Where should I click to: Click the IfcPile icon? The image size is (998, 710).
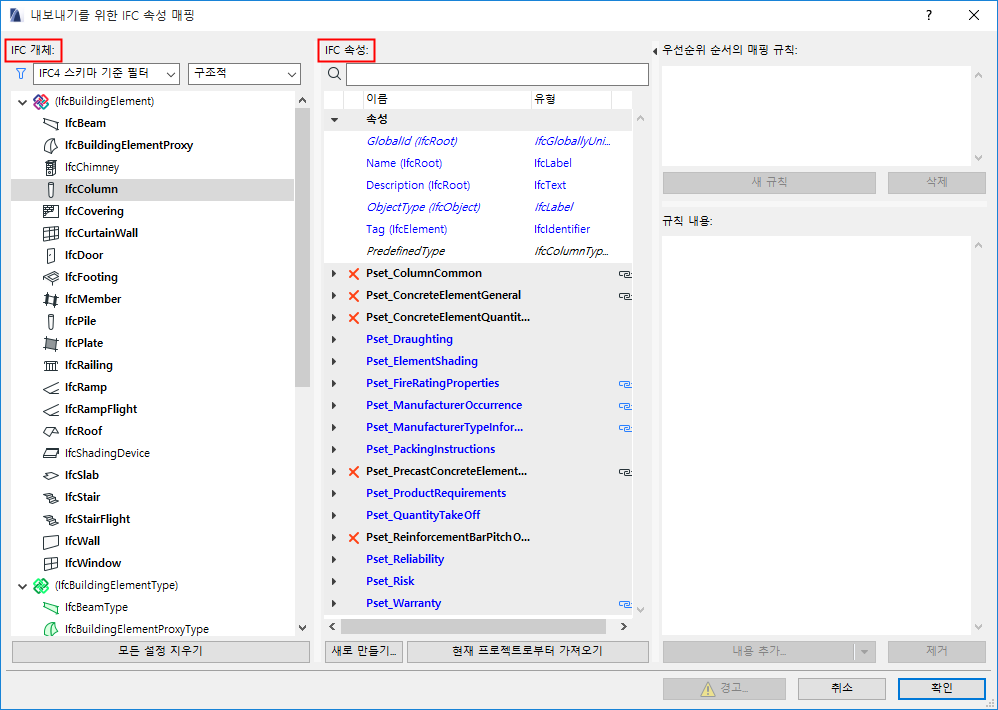[x=50, y=321]
